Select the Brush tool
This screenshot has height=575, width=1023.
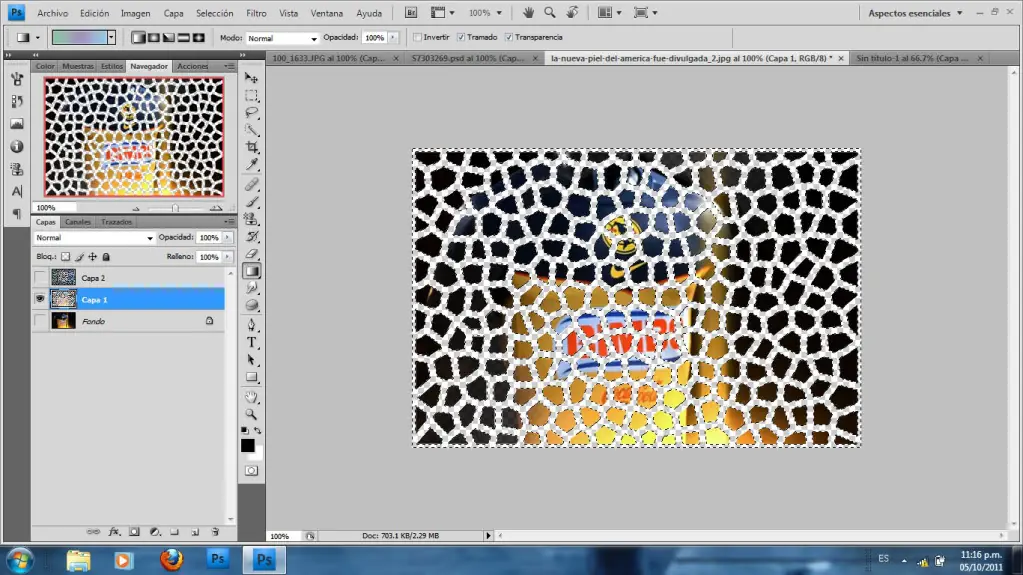pyautogui.click(x=251, y=202)
